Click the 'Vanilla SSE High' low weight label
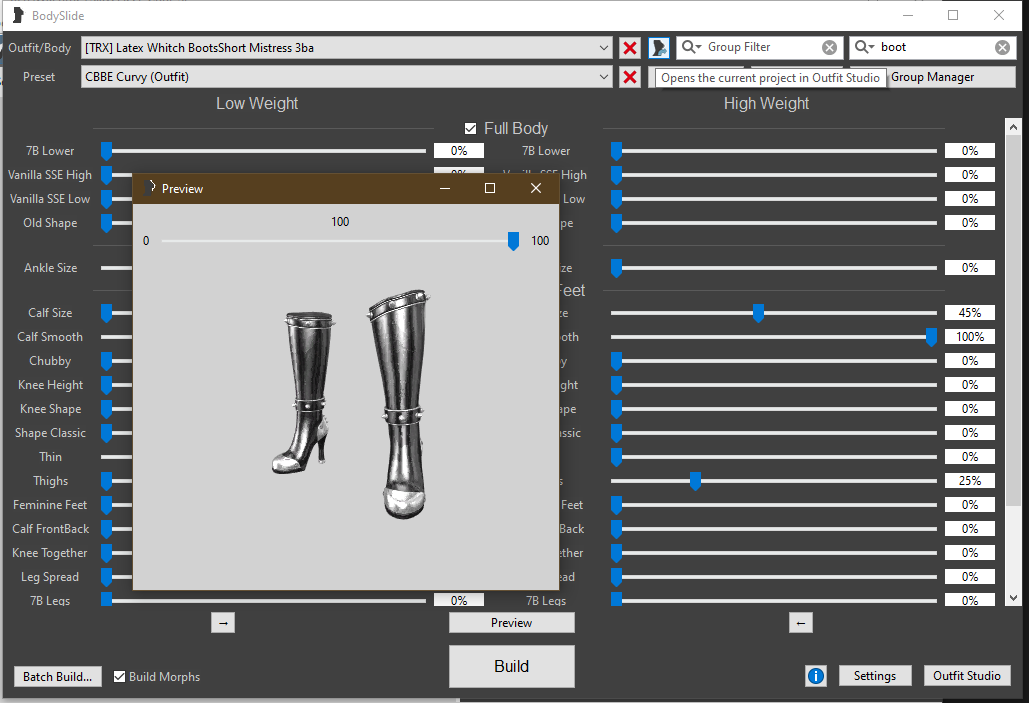The width and height of the screenshot is (1029, 703). click(x=50, y=175)
